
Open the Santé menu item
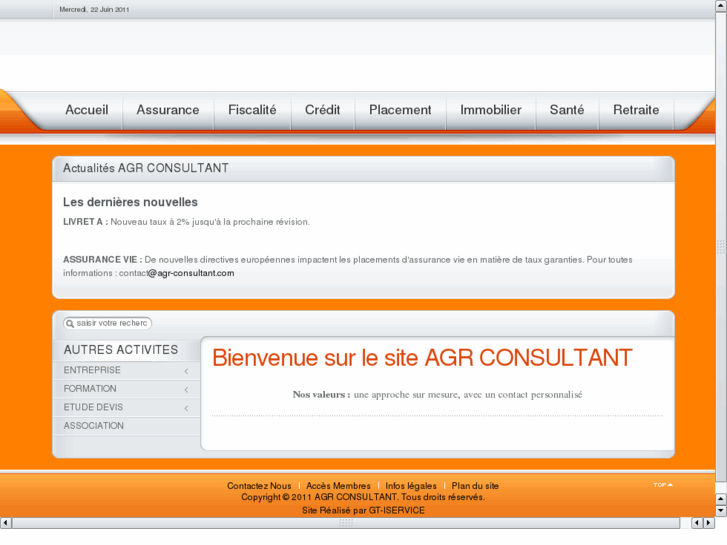567,110
